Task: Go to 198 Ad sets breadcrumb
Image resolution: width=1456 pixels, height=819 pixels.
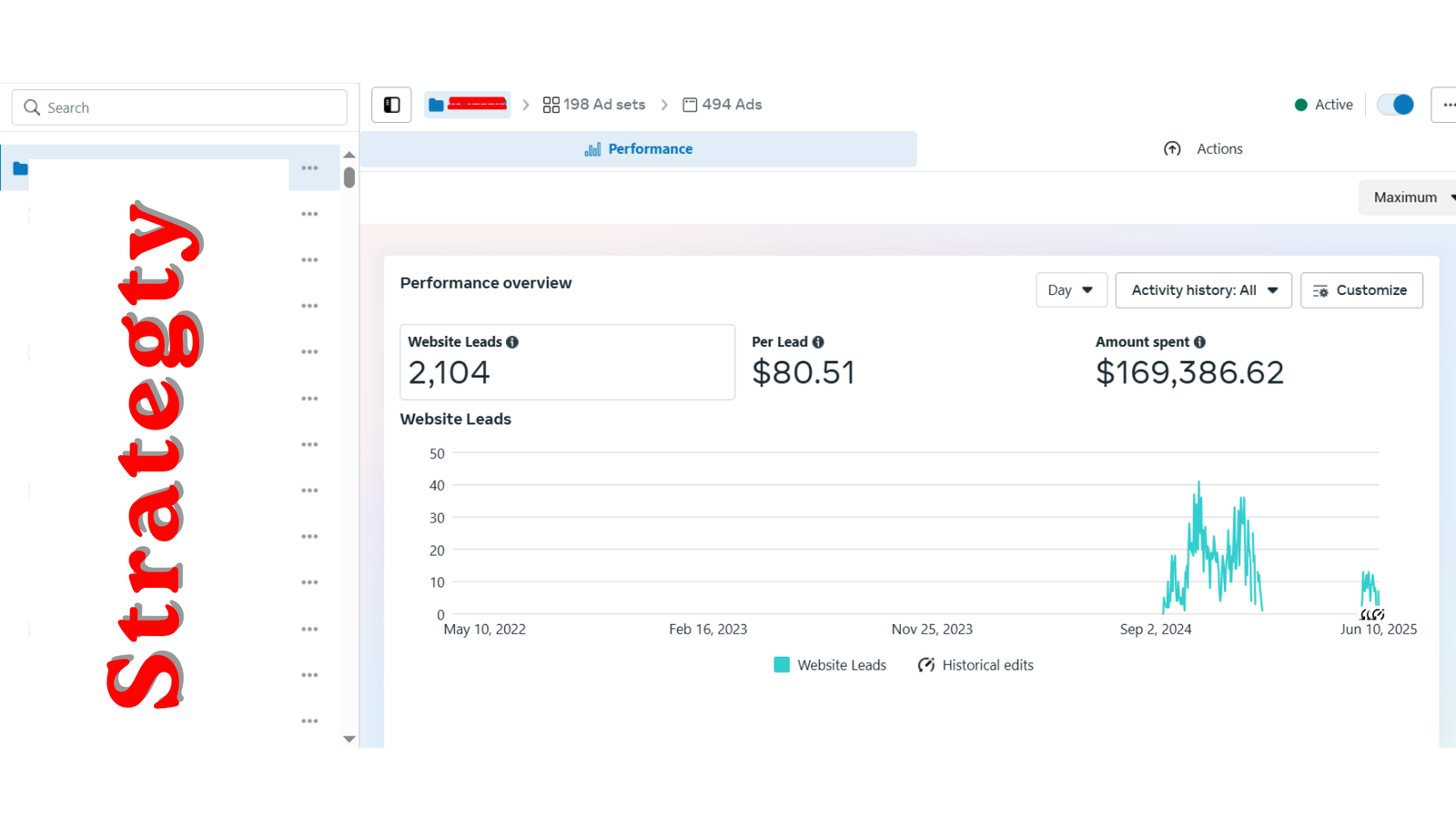Action: pyautogui.click(x=594, y=105)
